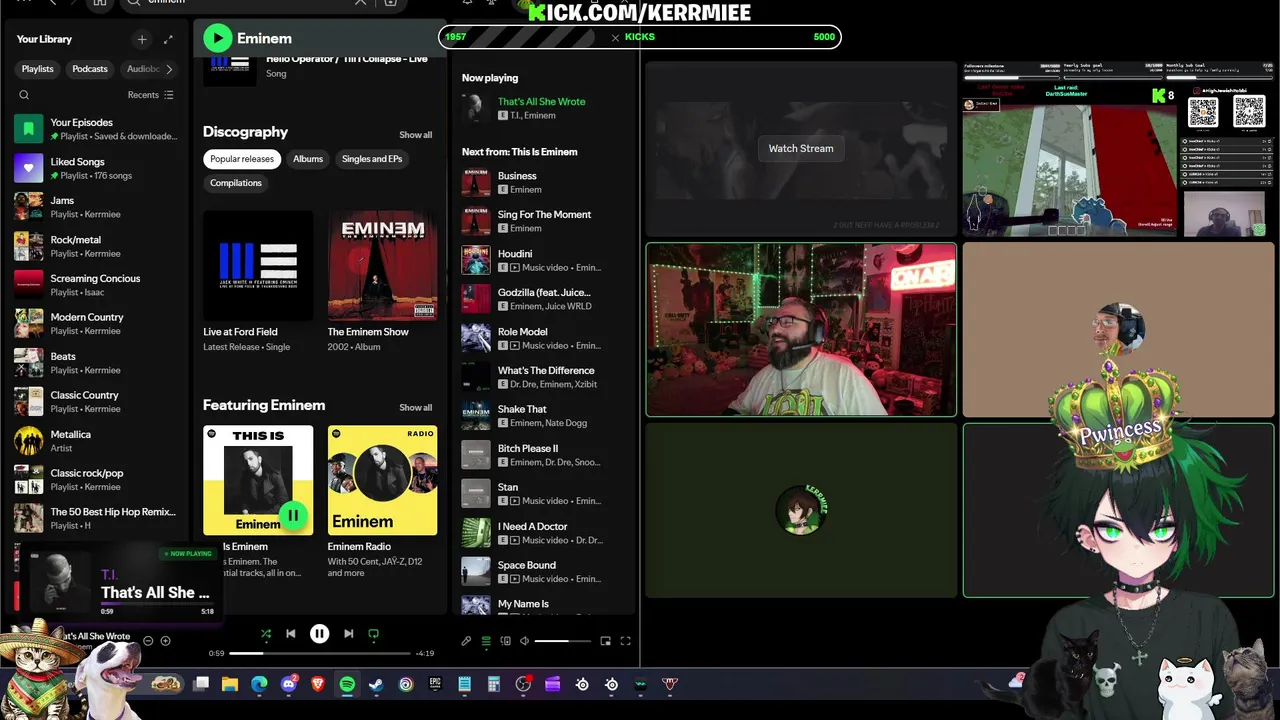Open Live at Ford Field album cover
The height and width of the screenshot is (720, 1280).
[258, 265]
